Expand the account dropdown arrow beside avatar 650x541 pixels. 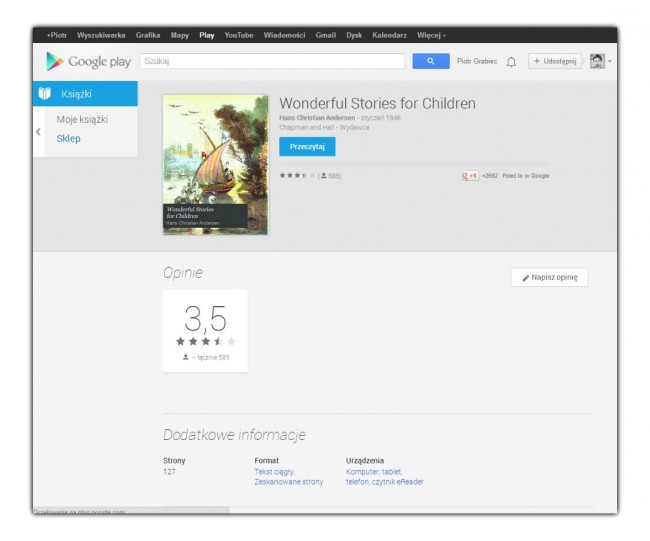point(610,61)
